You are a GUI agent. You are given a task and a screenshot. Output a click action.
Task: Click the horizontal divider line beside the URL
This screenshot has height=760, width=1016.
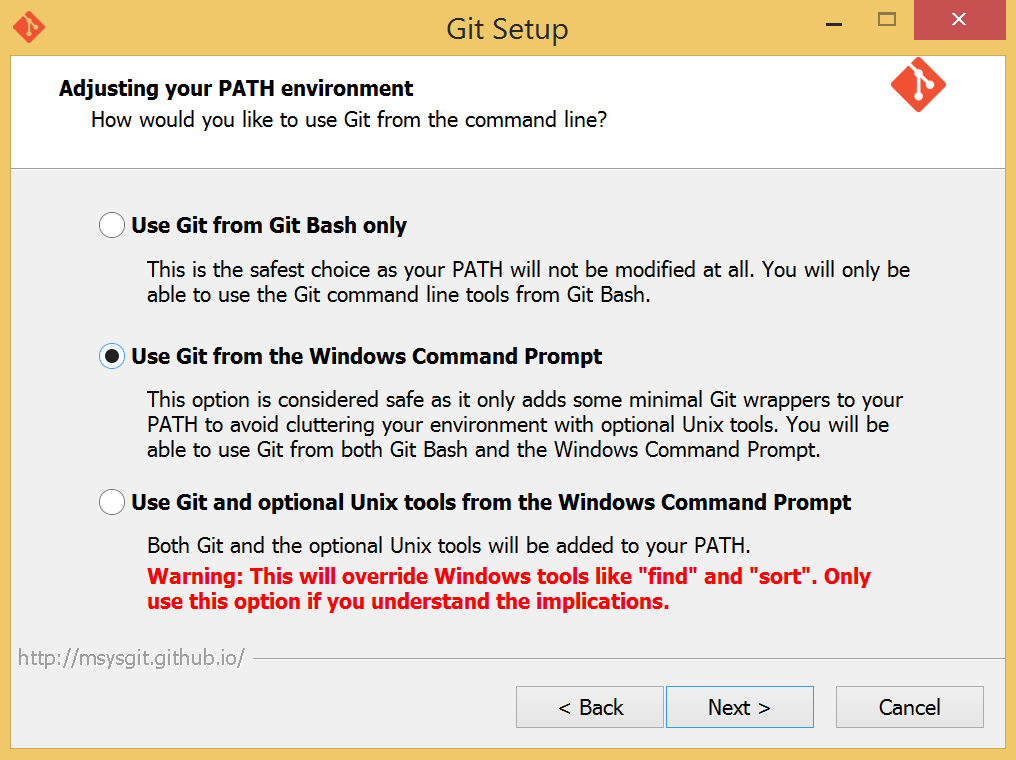(628, 659)
